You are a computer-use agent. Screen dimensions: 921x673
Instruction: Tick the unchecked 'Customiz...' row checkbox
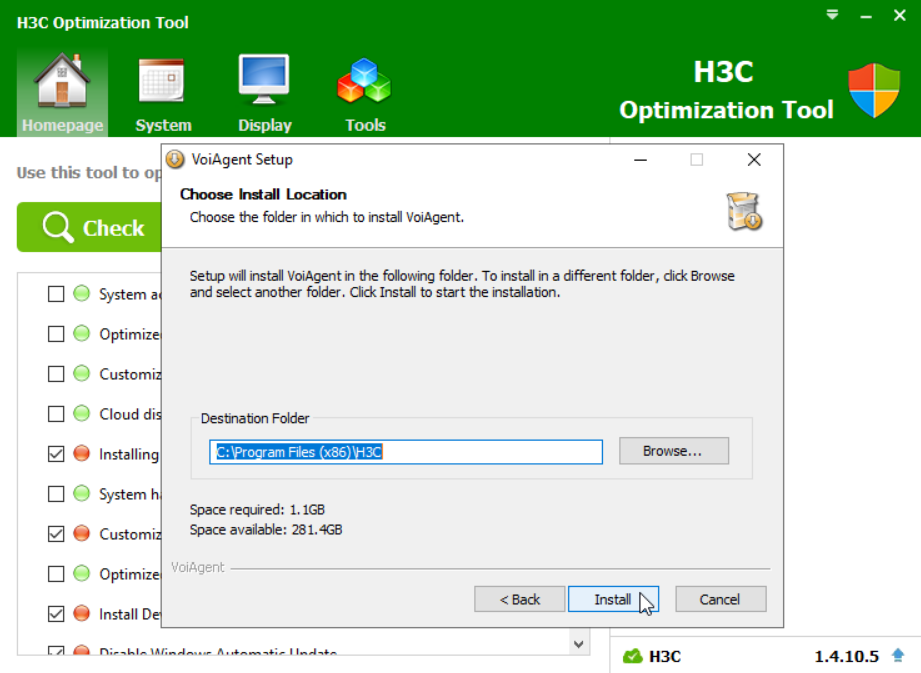pos(56,373)
